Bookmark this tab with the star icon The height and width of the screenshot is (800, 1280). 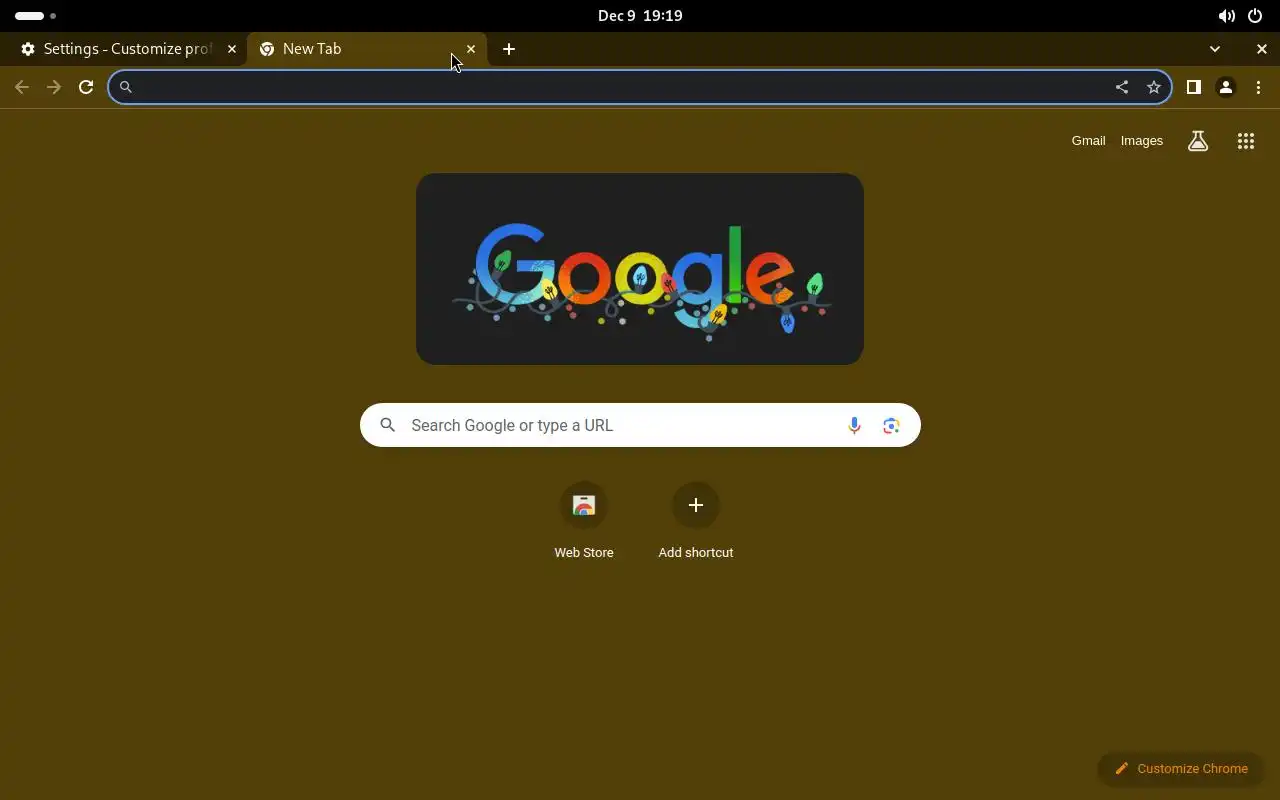[1154, 87]
